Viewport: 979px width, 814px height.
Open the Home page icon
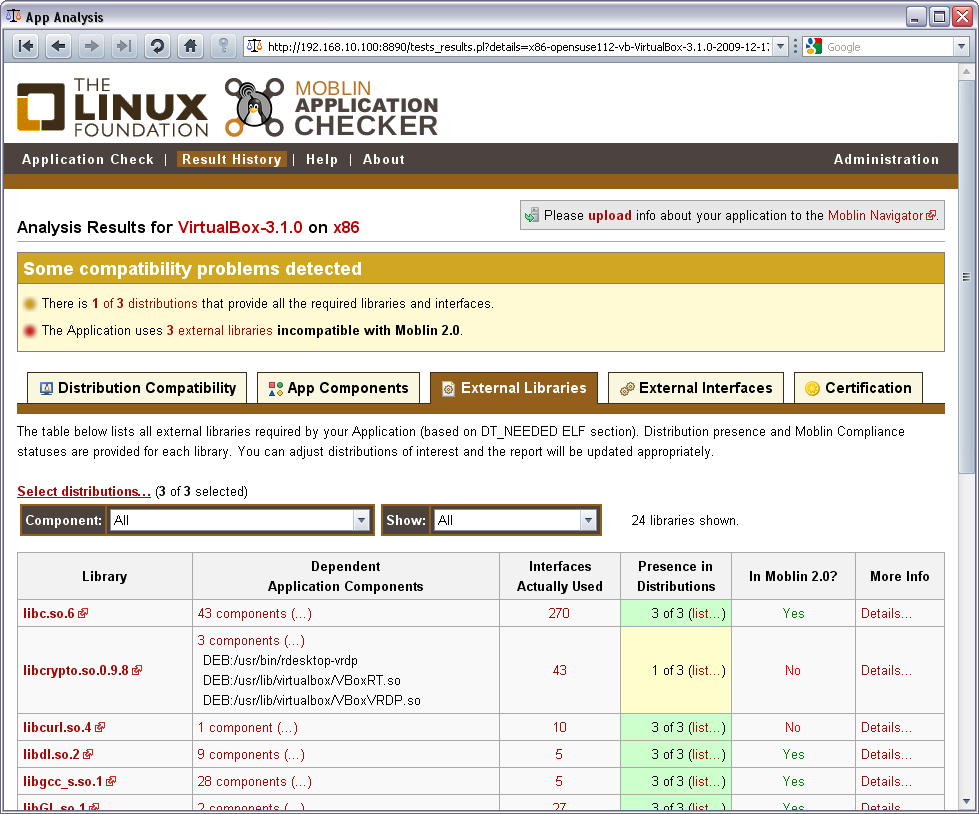(x=190, y=46)
